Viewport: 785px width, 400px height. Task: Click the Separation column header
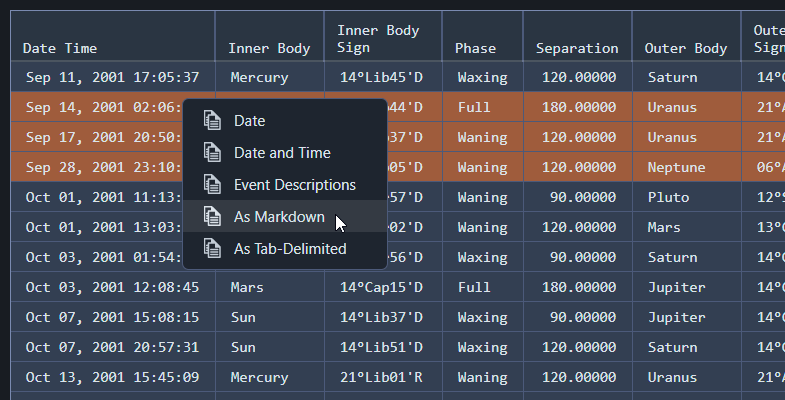[577, 36]
